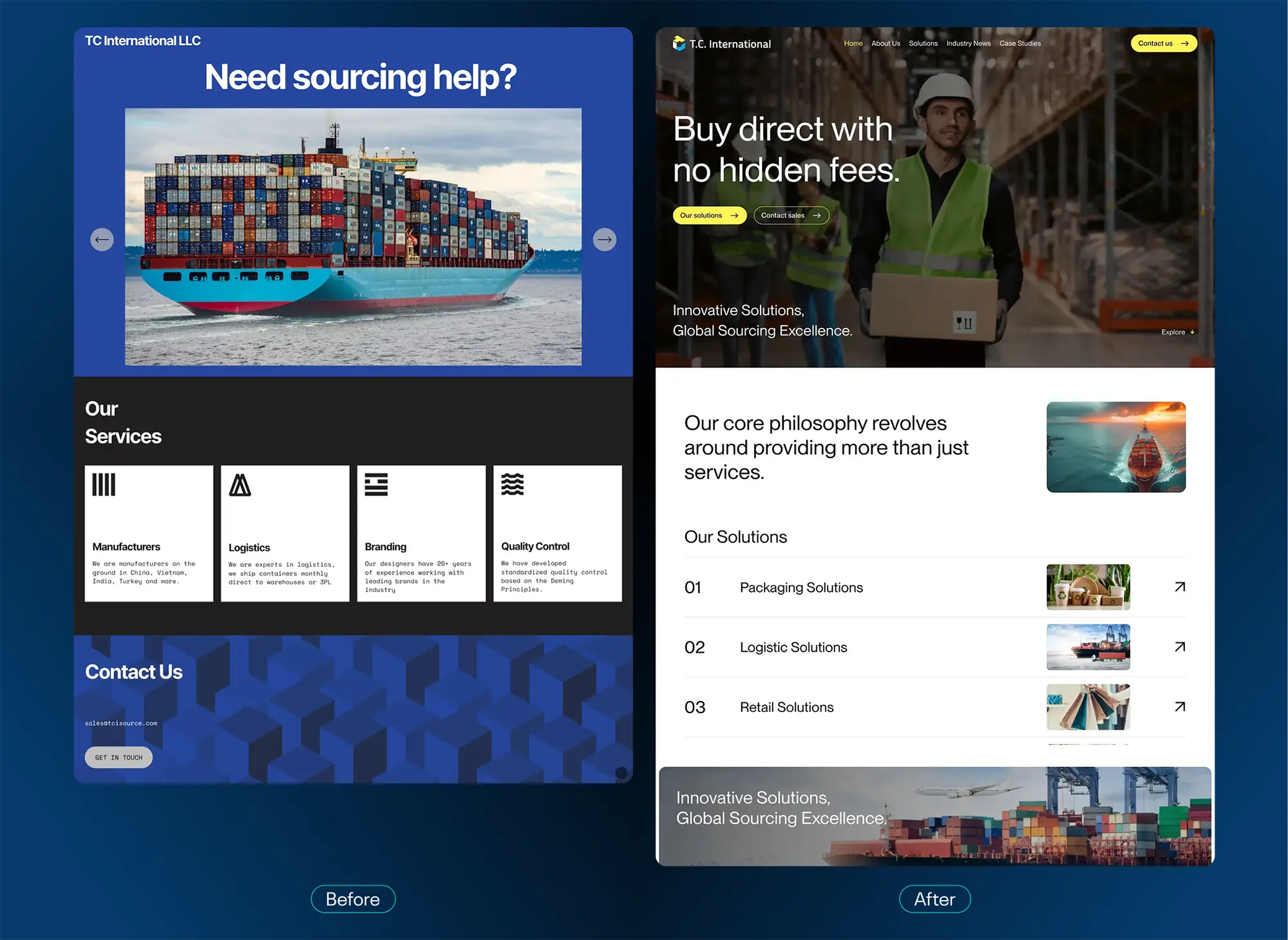The width and height of the screenshot is (1288, 940).
Task: Click the left carousel arrow on ship image
Action: pyautogui.click(x=102, y=240)
